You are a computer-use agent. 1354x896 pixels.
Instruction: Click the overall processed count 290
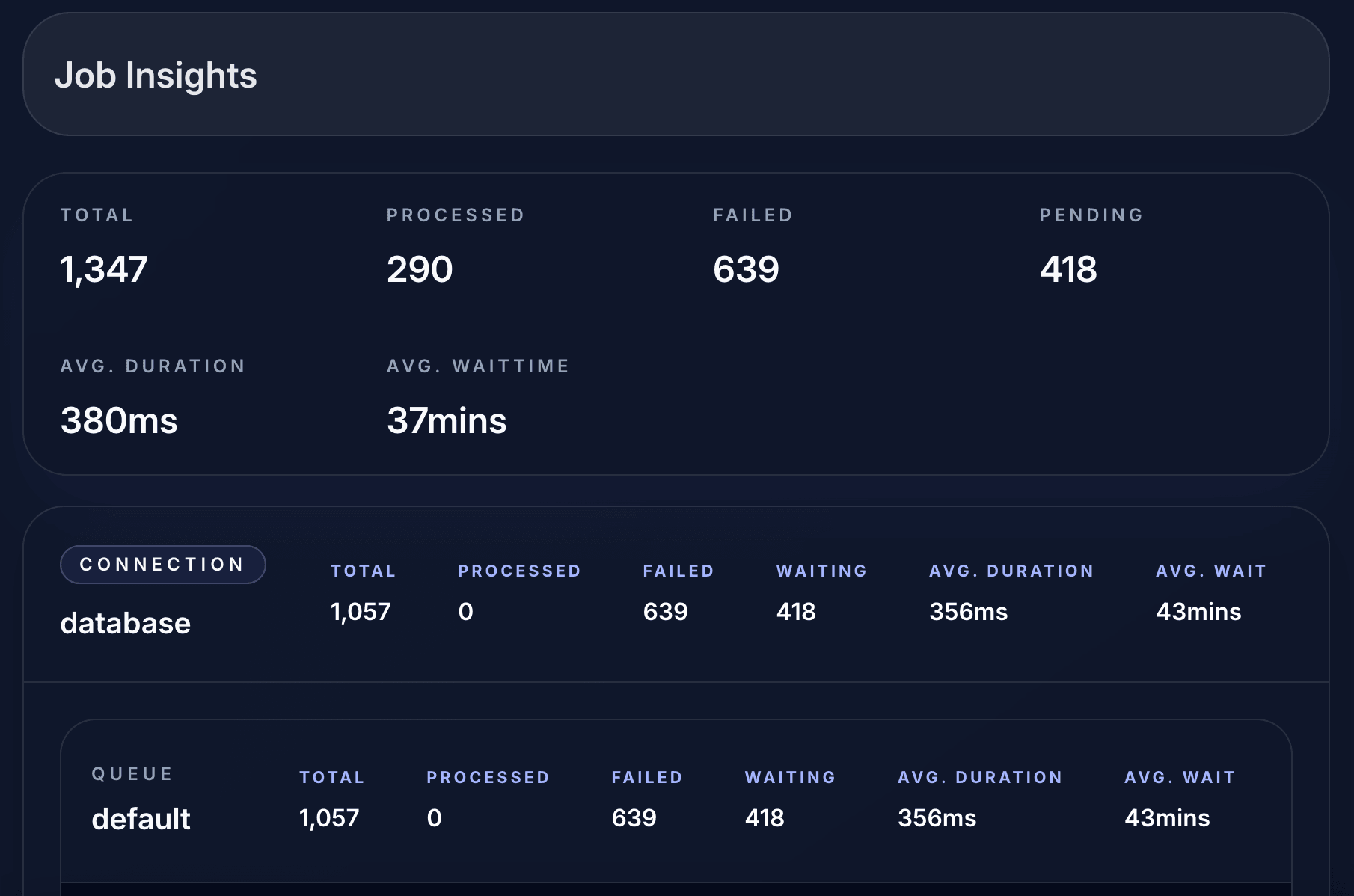tap(420, 269)
